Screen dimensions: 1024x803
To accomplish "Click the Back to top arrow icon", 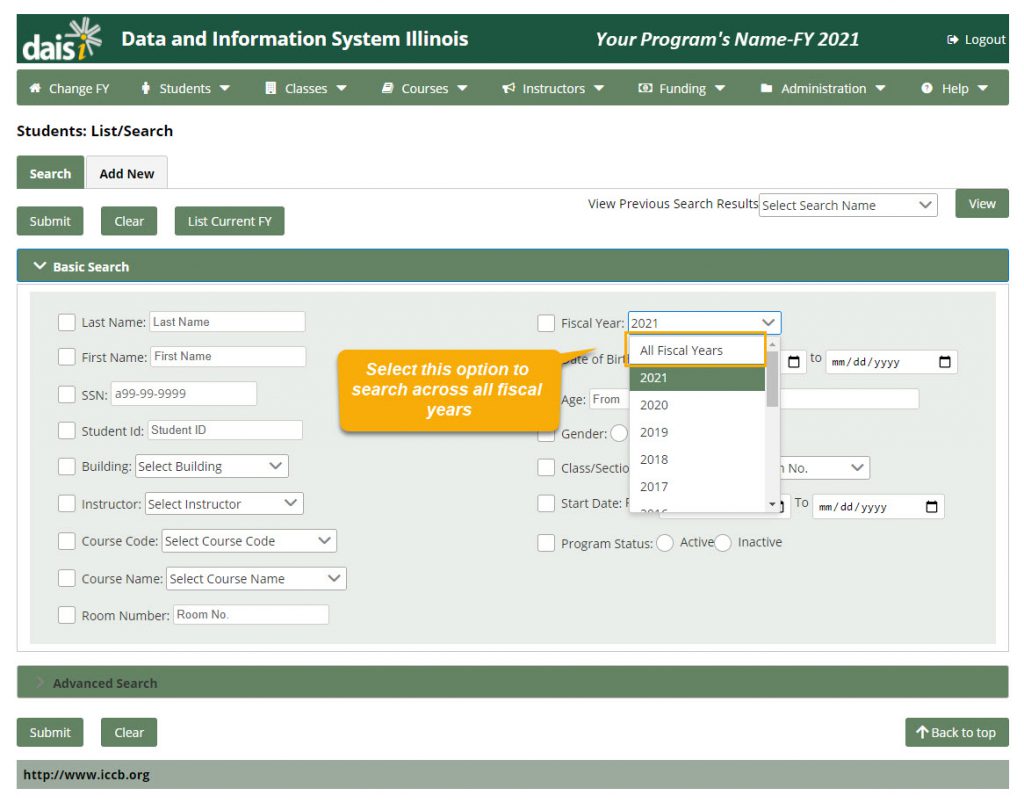I will 922,732.
